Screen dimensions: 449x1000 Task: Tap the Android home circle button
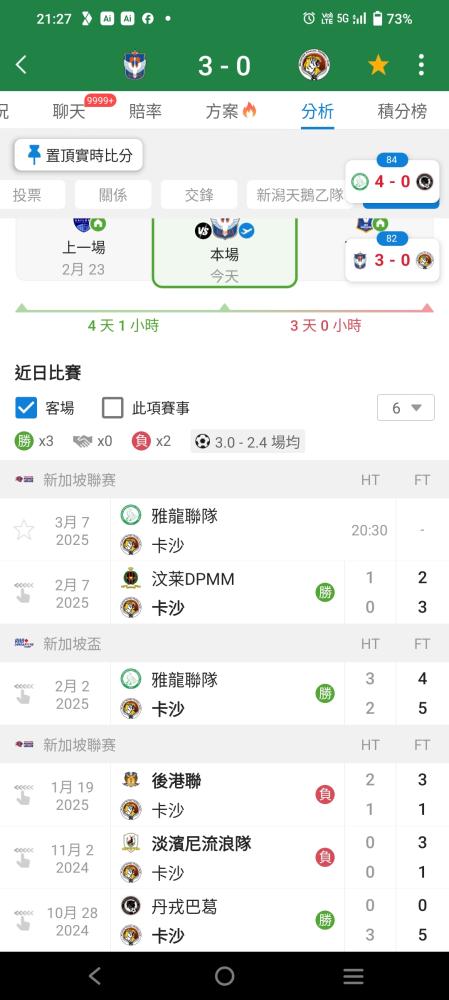pyautogui.click(x=224, y=976)
